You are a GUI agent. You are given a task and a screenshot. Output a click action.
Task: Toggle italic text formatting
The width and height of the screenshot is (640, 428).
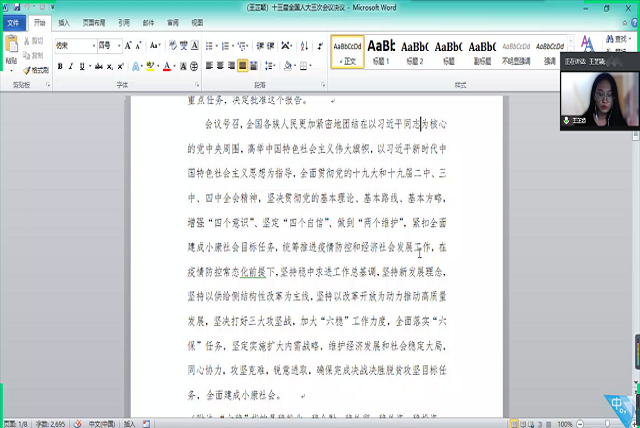(x=72, y=66)
